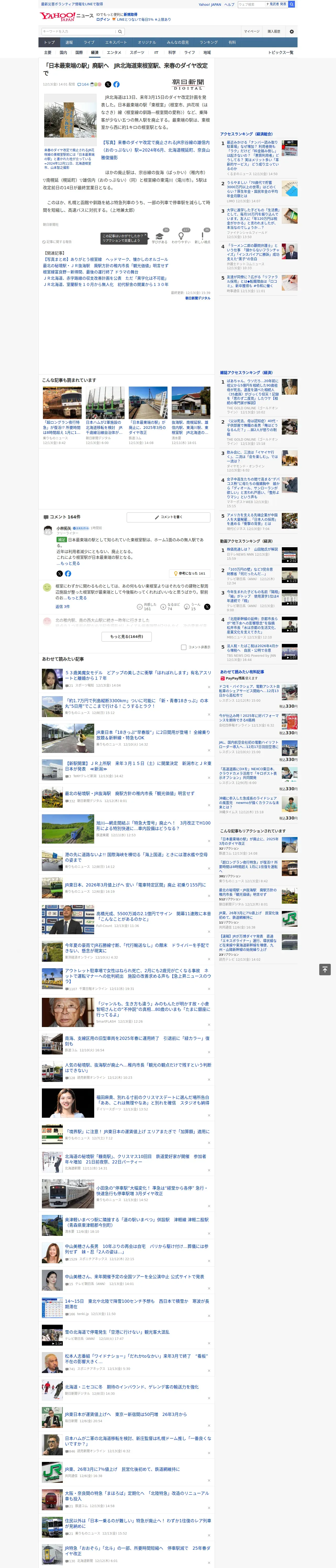Viewport: 336px width, 1568px height.
Task: Click the ログイン link
Action: 103,20
